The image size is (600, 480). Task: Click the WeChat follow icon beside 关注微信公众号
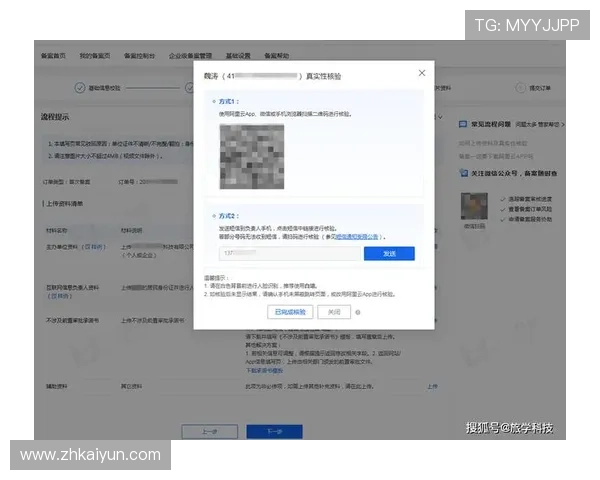tap(464, 173)
